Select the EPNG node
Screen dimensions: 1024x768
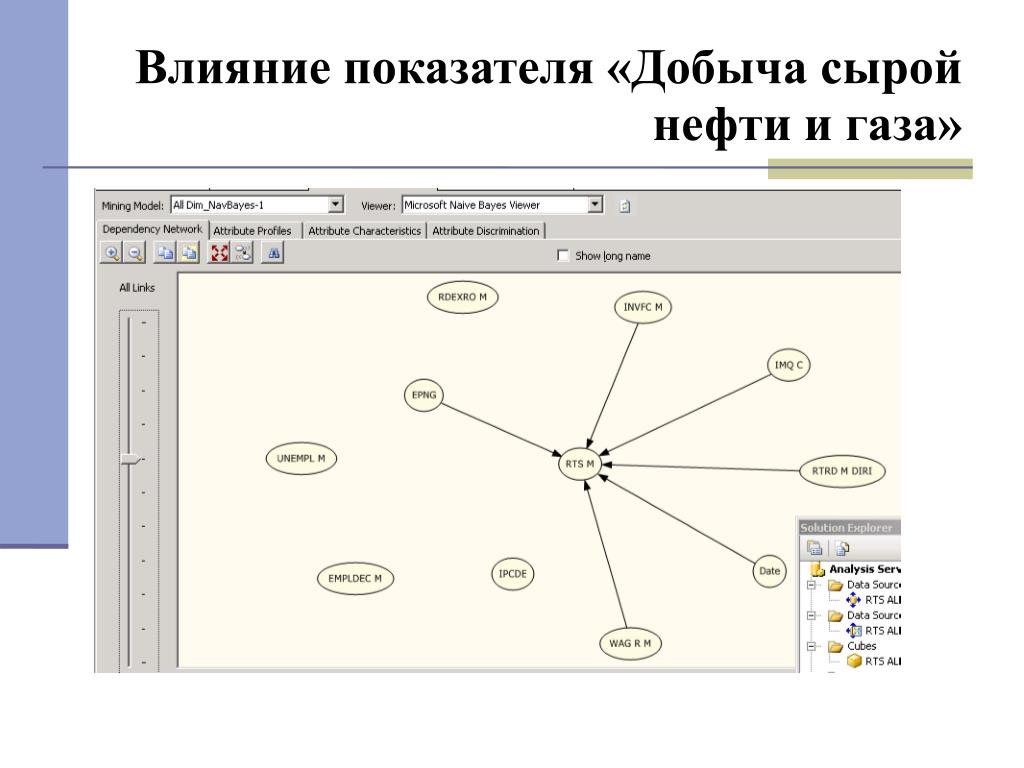coord(424,395)
